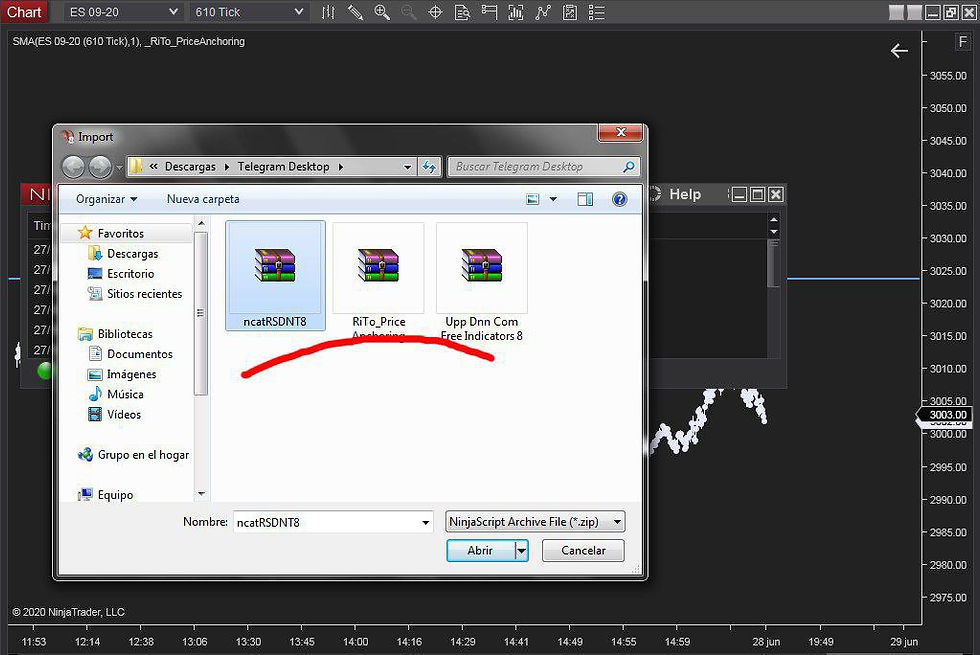This screenshot has width=980, height=655.
Task: Select the ncatRSDNT8 archive file
Action: coord(275,276)
